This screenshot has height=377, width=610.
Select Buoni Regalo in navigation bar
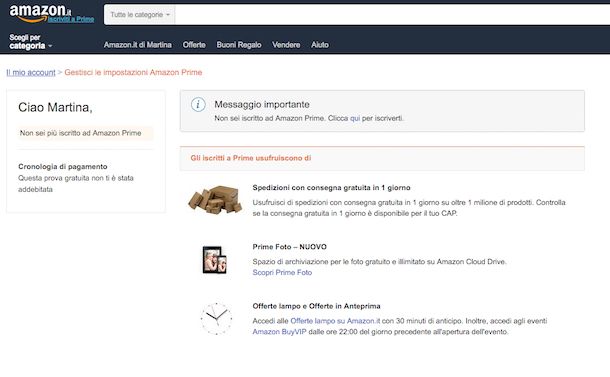[239, 45]
